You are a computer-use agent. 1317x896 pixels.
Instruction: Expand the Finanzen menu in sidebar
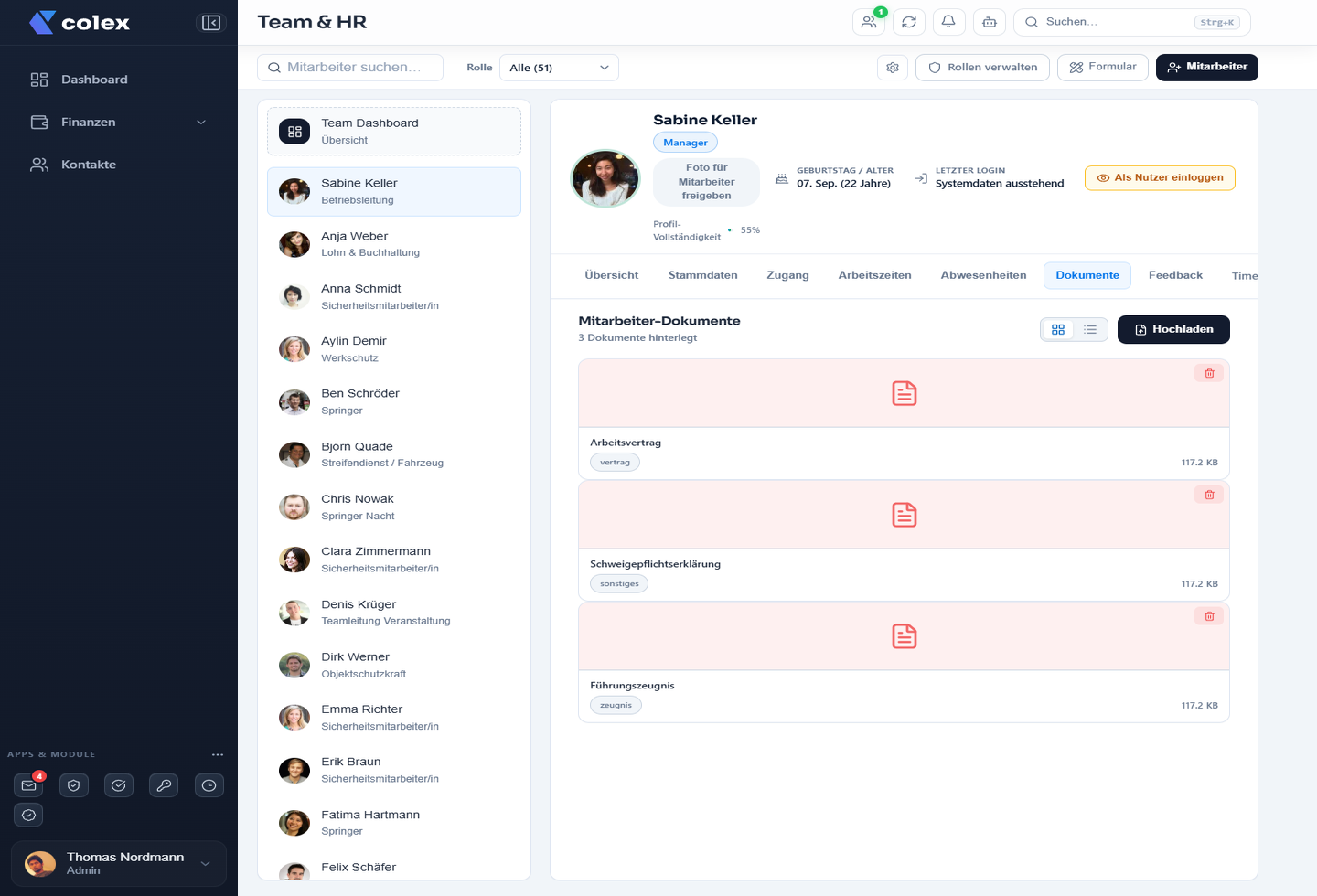coord(119,123)
